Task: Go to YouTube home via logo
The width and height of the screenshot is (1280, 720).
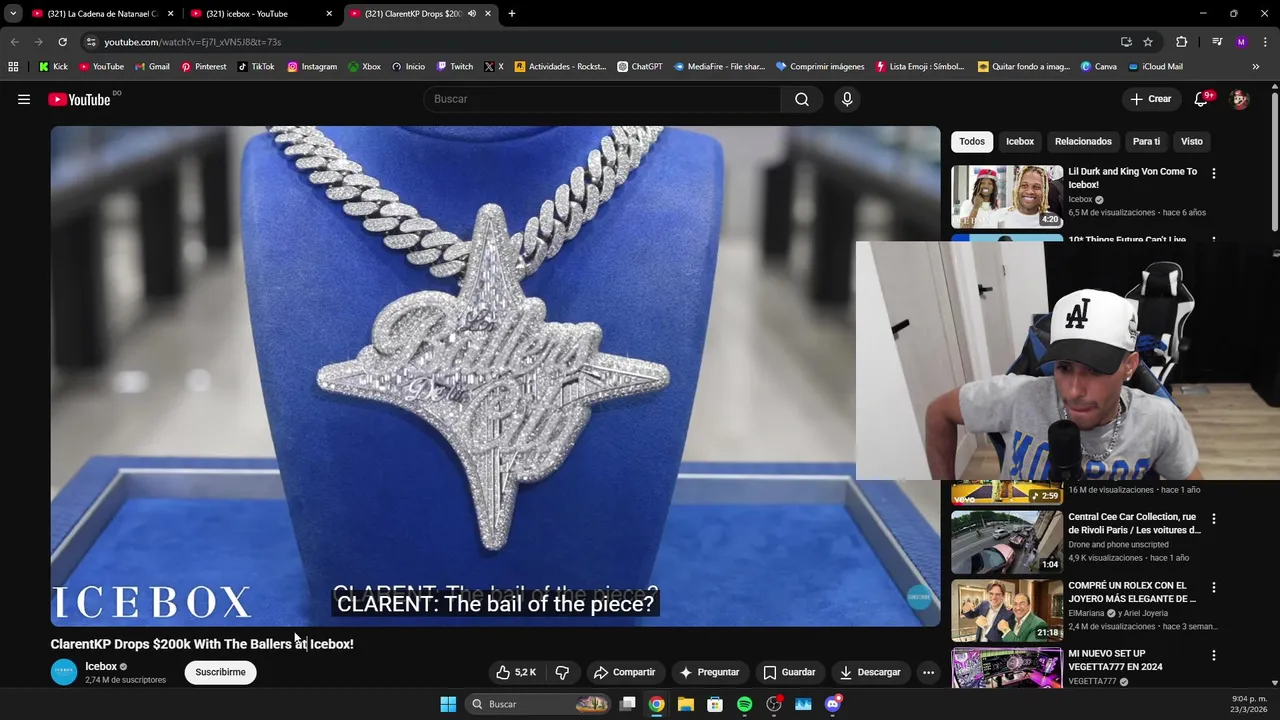Action: click(x=79, y=99)
